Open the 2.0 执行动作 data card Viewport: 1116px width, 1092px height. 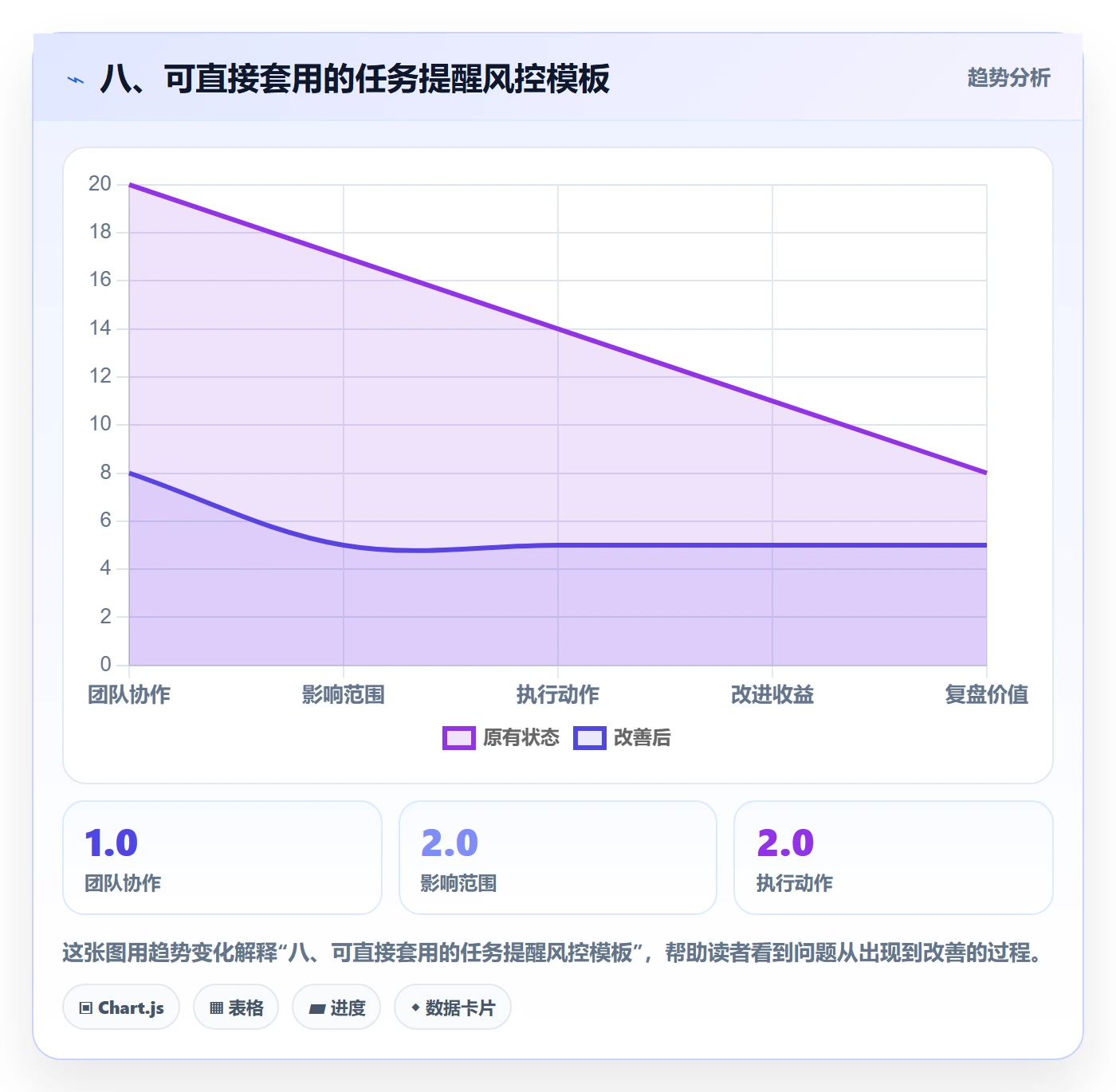click(894, 858)
